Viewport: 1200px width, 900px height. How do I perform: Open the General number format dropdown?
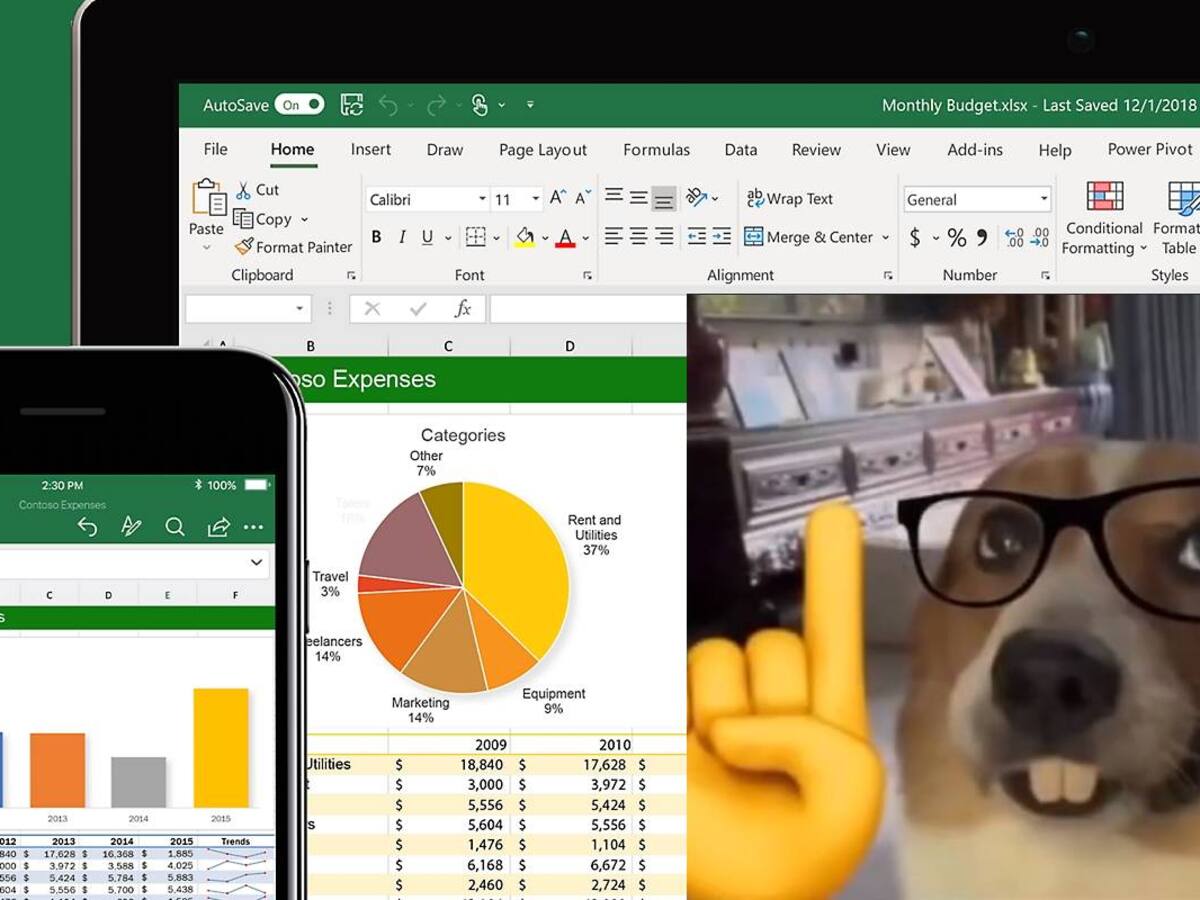click(x=1044, y=198)
